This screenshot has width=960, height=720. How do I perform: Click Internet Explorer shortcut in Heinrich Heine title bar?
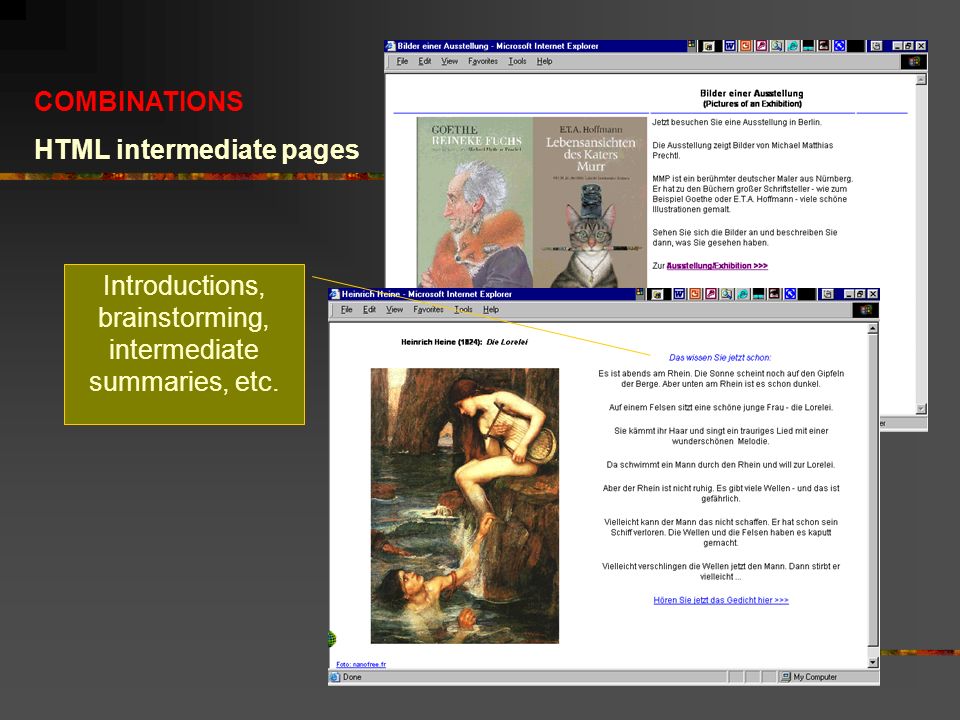point(742,294)
